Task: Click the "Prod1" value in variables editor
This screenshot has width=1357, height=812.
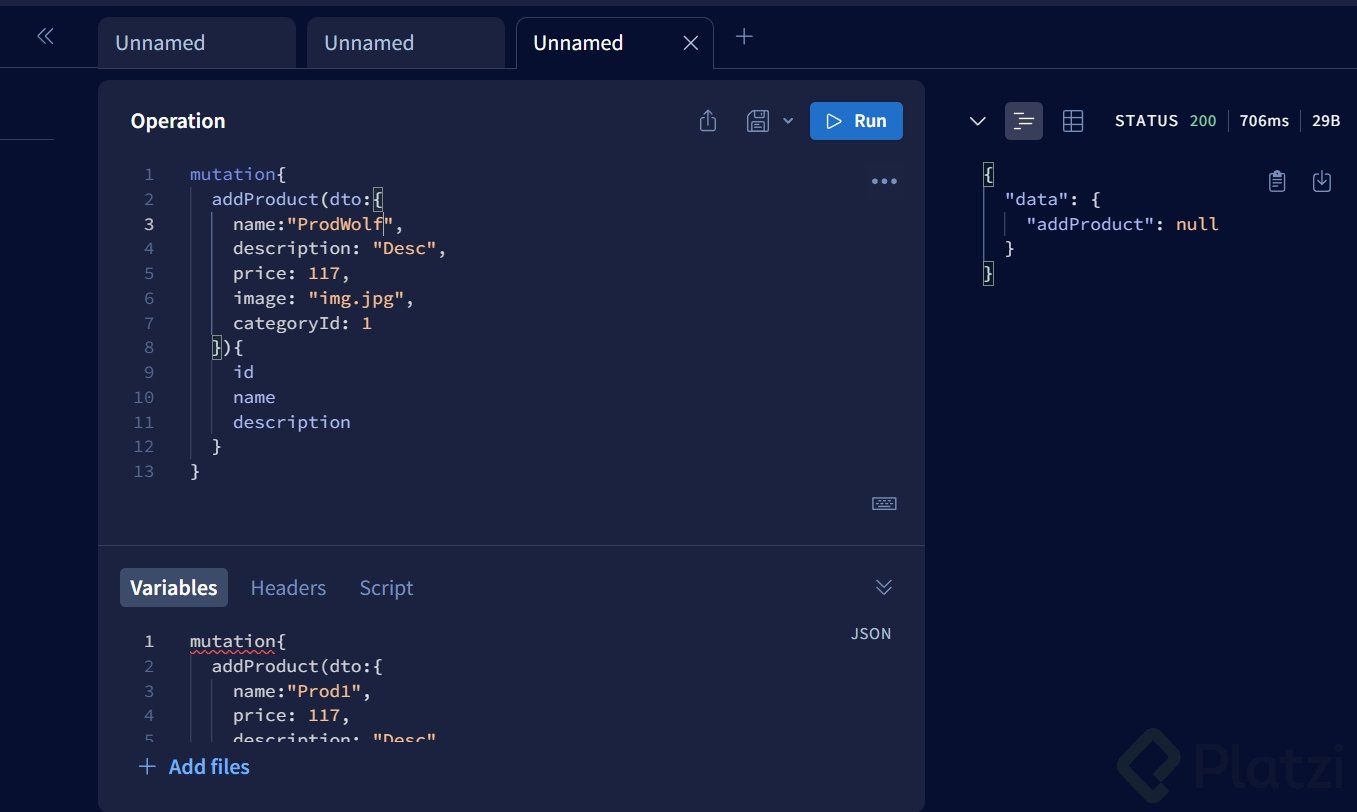Action: [325, 691]
